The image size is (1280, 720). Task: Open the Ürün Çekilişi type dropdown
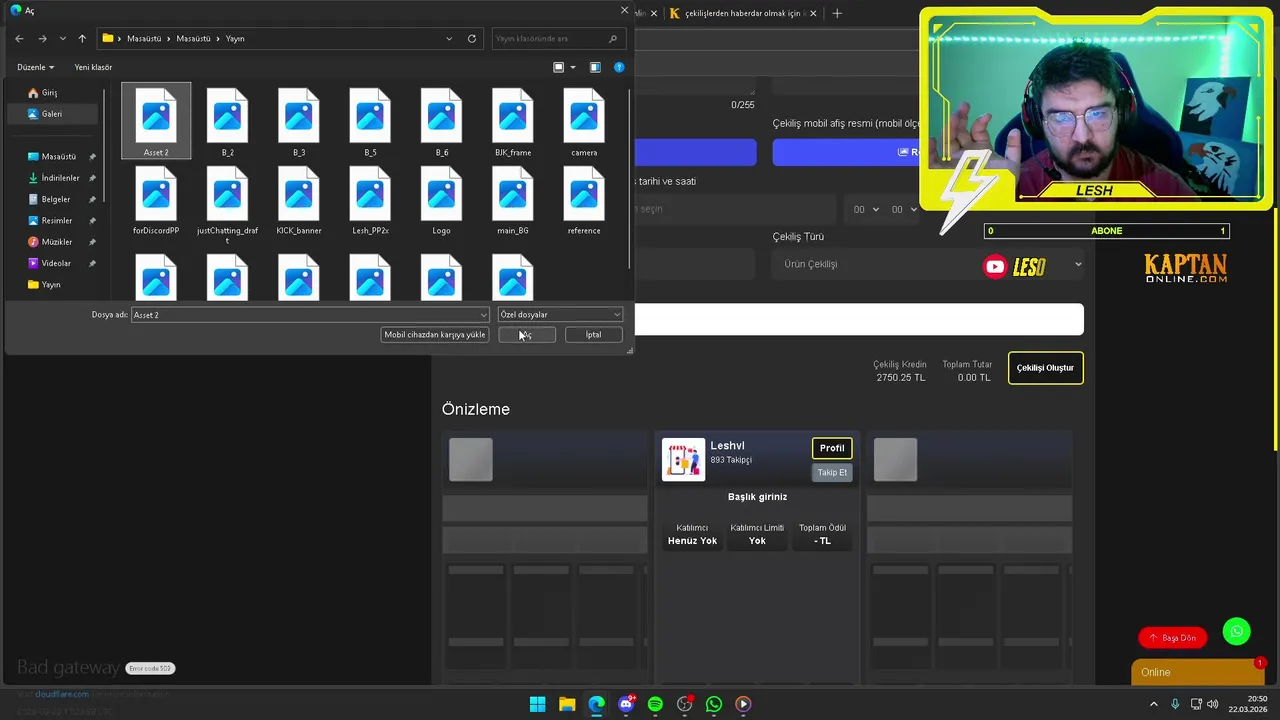click(928, 264)
